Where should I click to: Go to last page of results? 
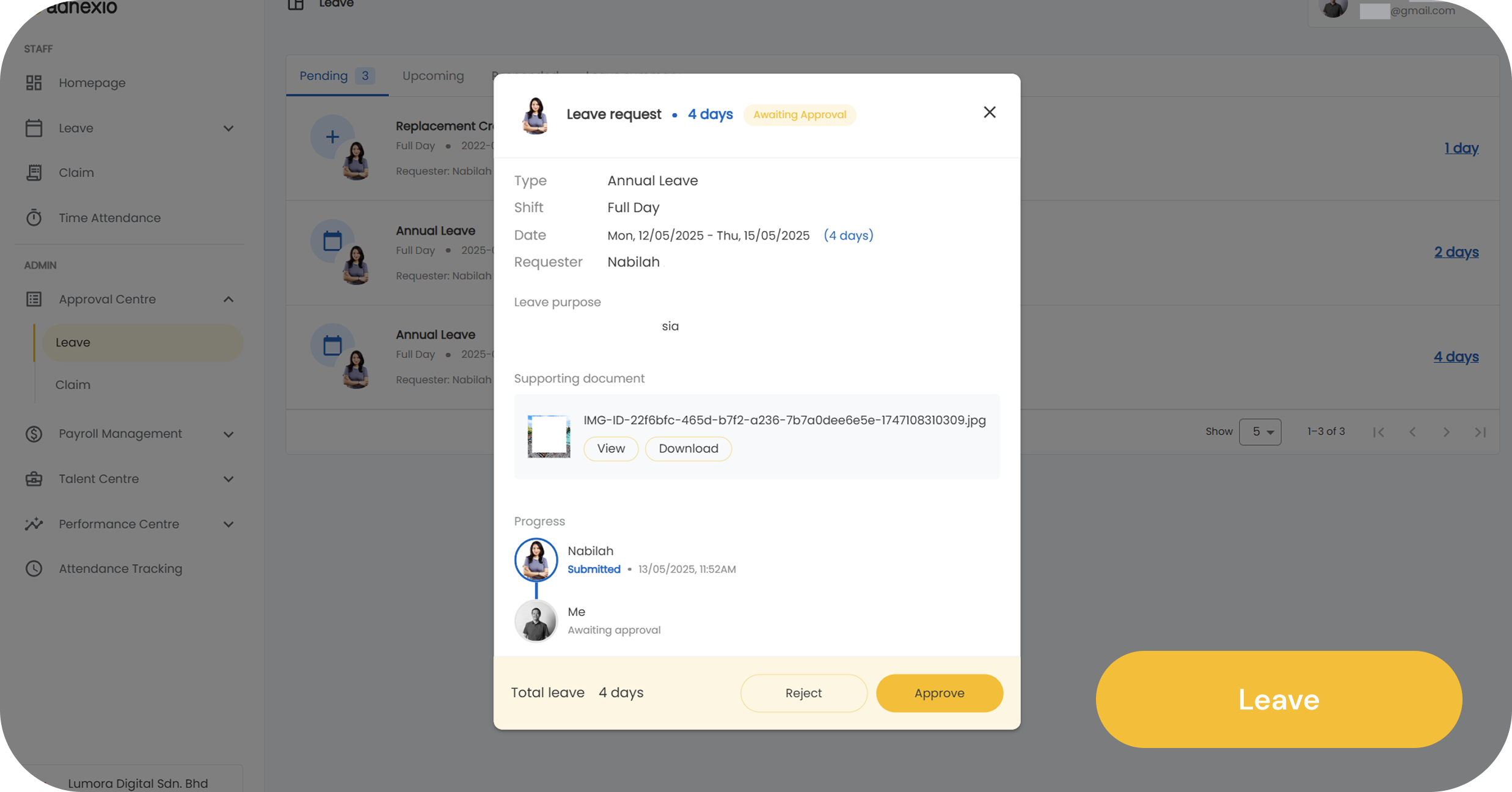point(1480,432)
